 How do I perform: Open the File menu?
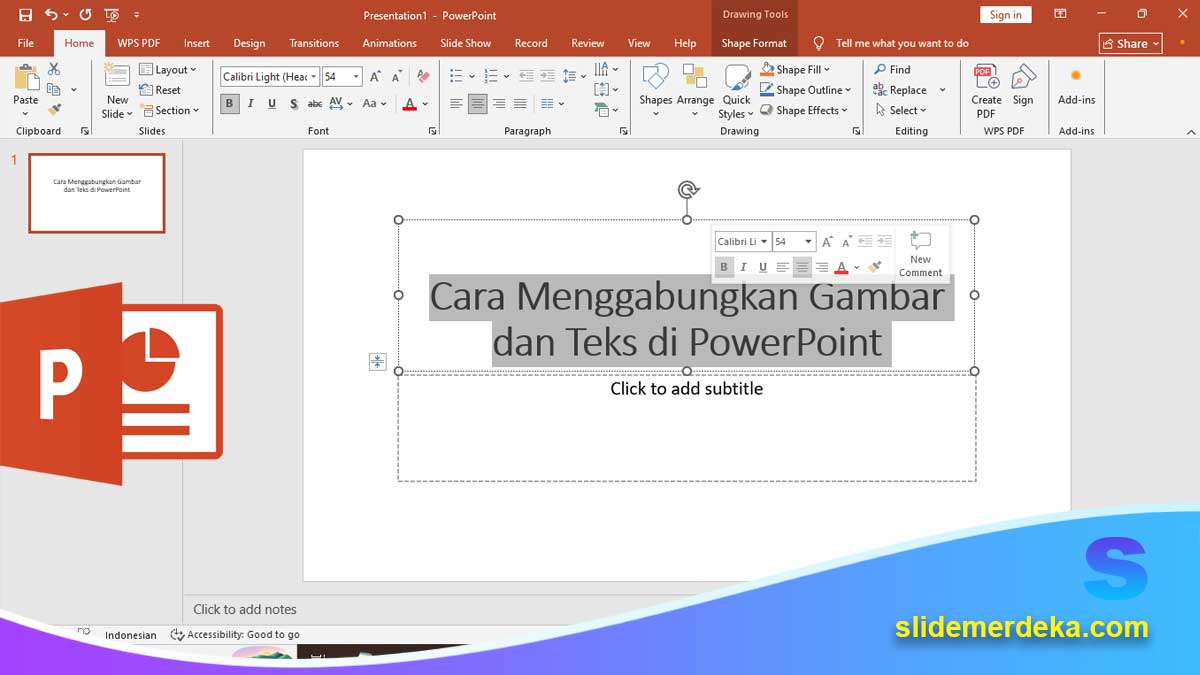(26, 43)
